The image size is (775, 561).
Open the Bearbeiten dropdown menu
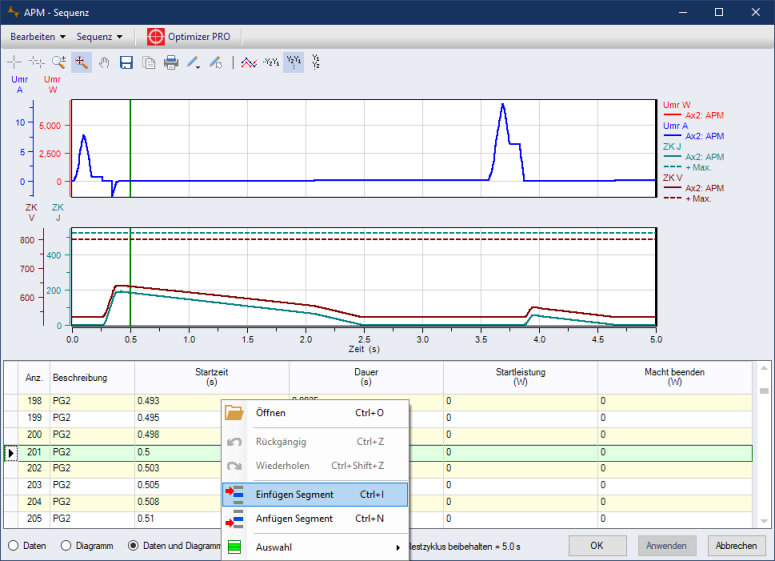[x=37, y=37]
